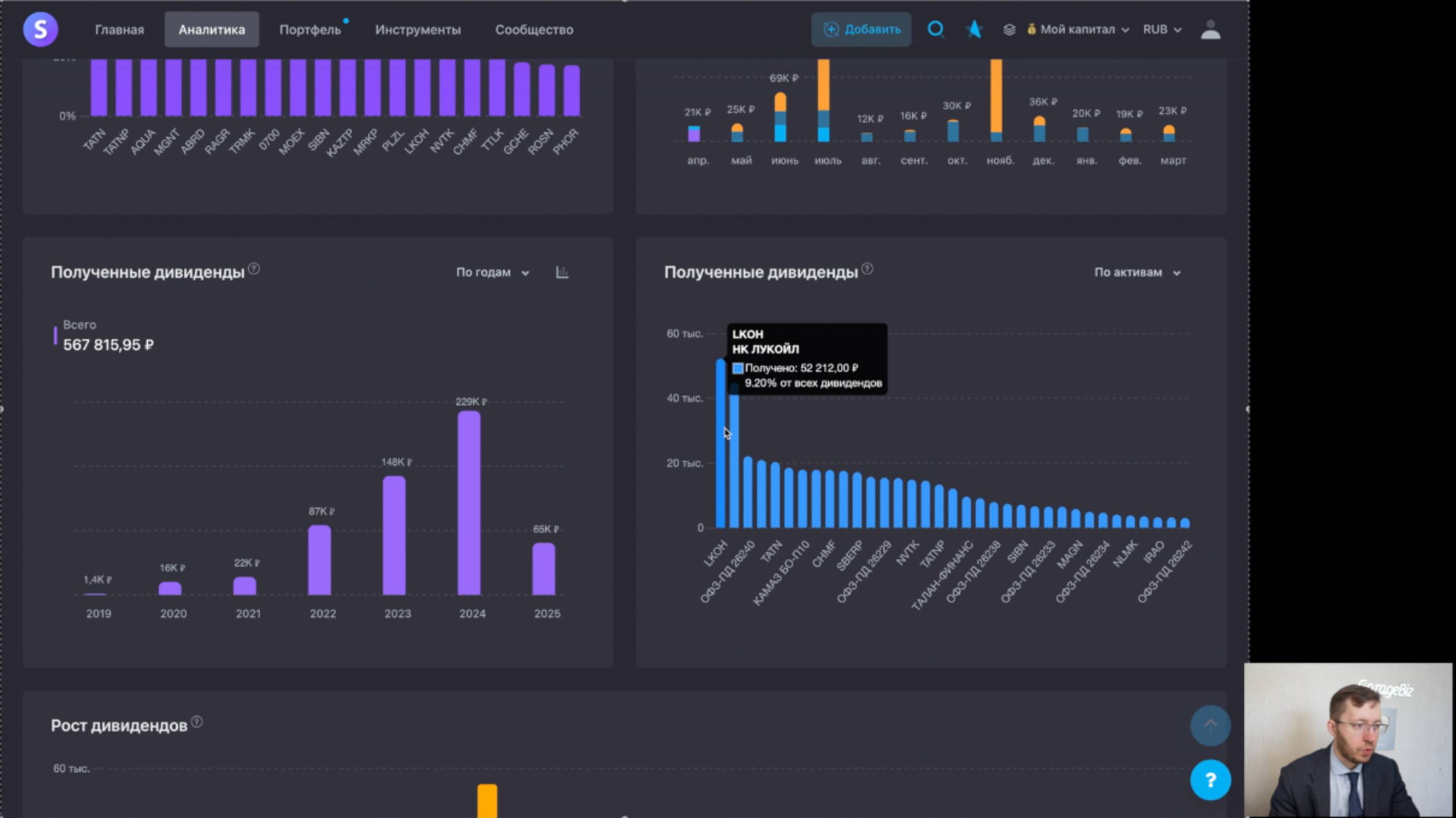Click the blue star icon in header

click(x=974, y=30)
